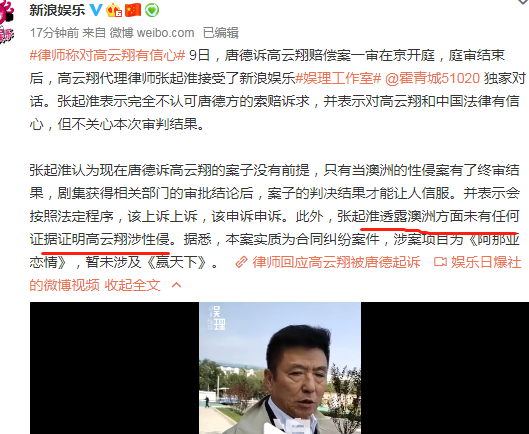Click the 新浪娱乐 account name
This screenshot has height=434, width=529.
(57, 10)
